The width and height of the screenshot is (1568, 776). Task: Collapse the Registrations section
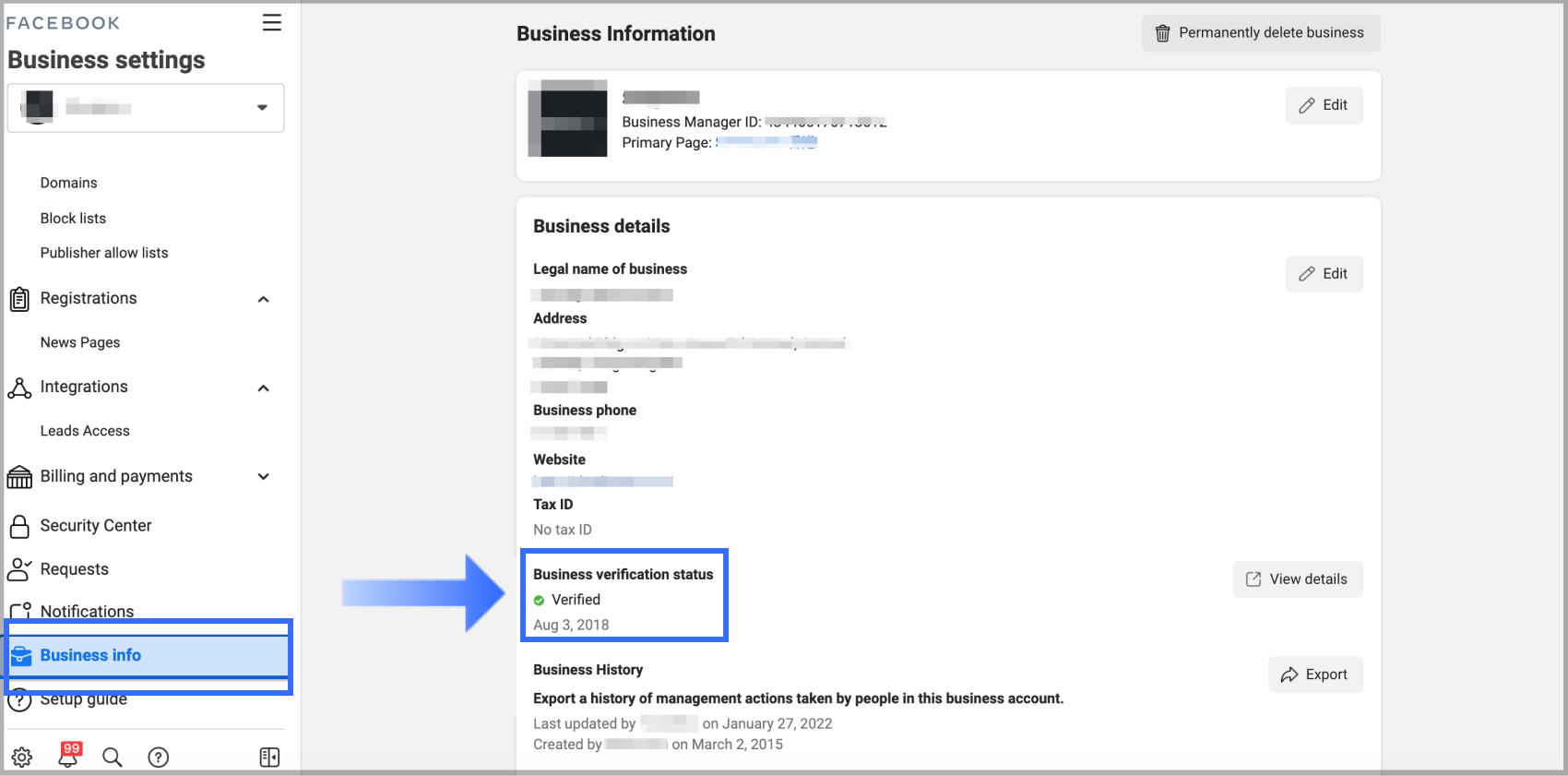point(263,299)
